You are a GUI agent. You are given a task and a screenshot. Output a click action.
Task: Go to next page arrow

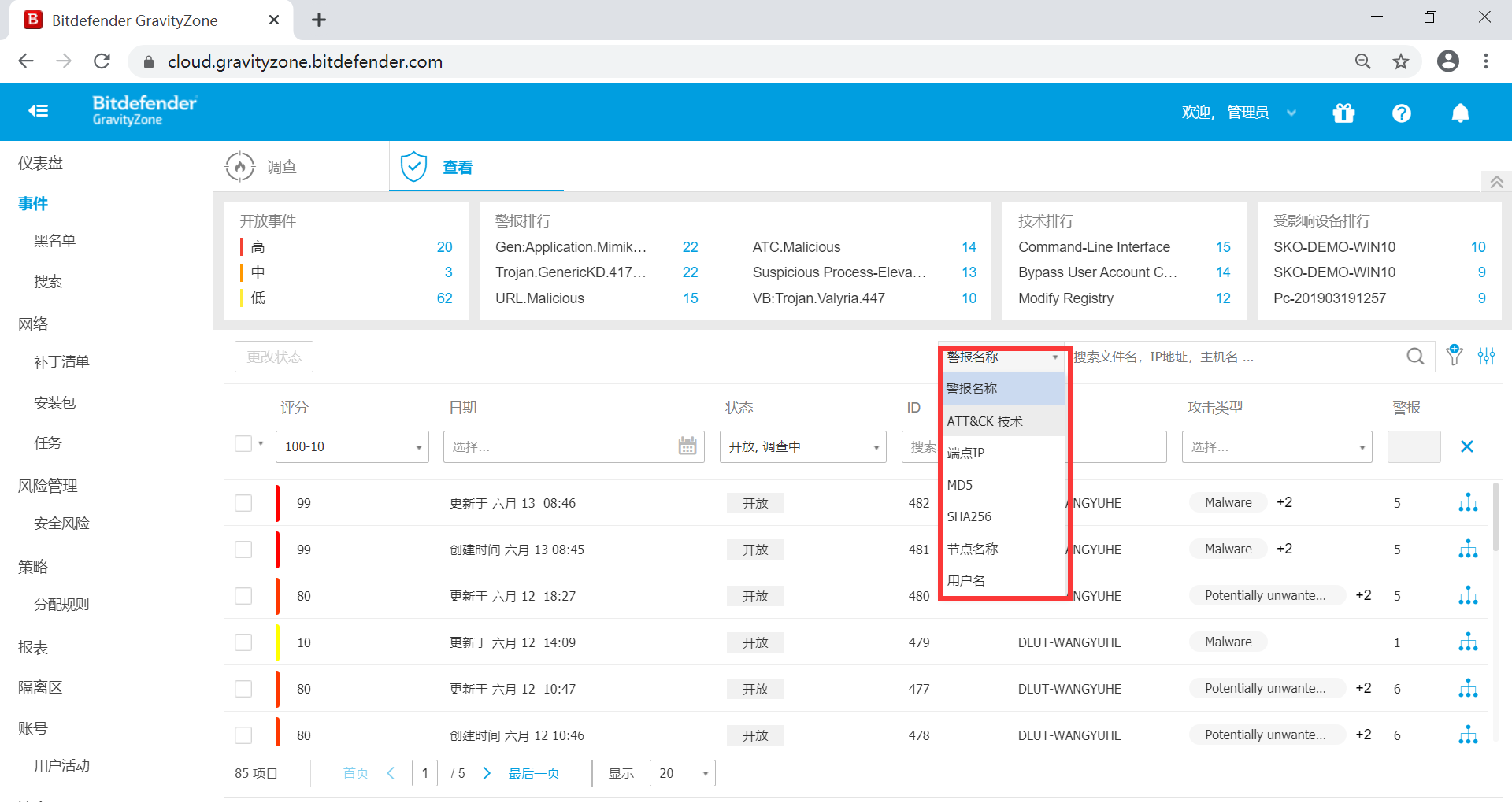click(487, 773)
